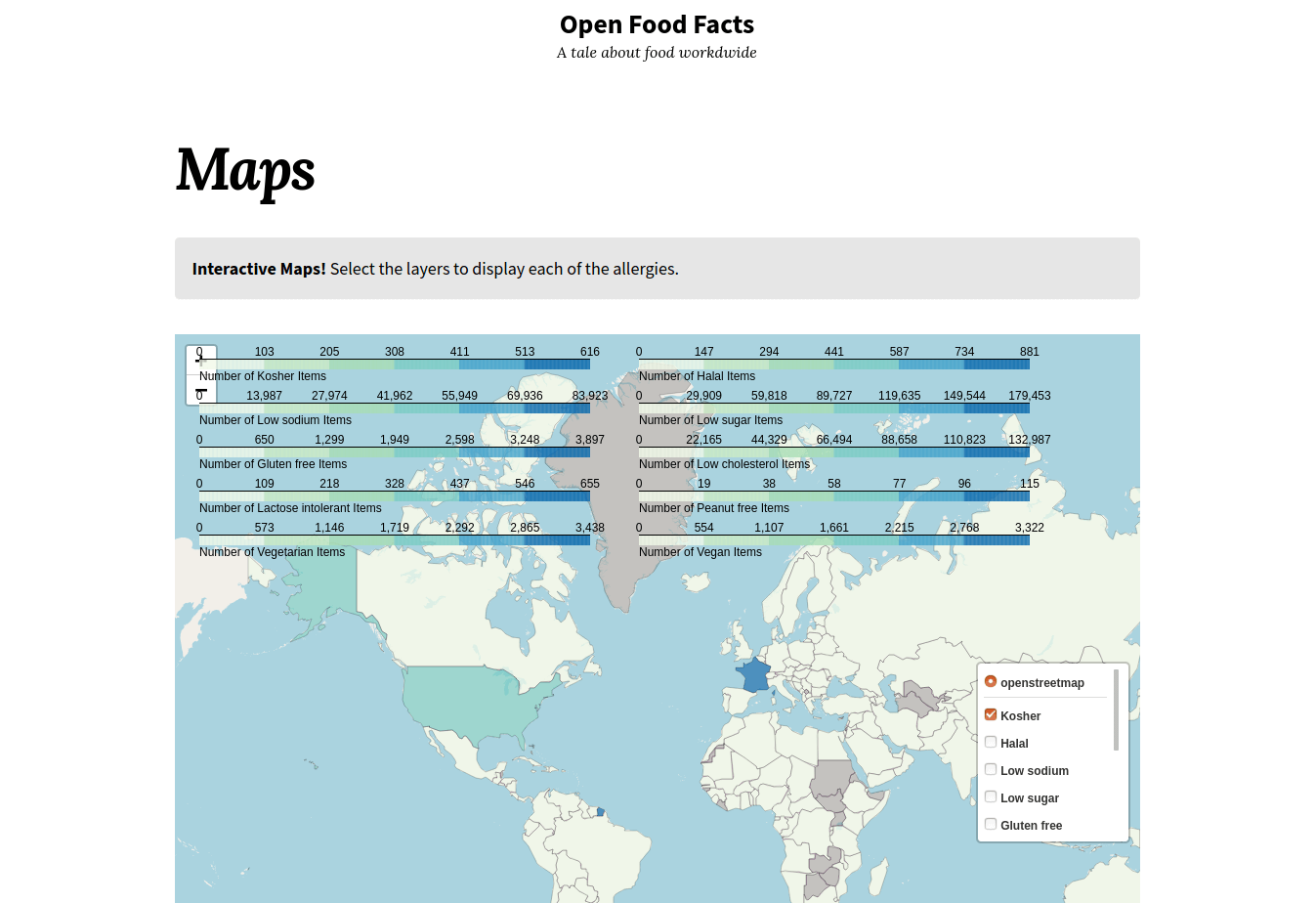Click the Kosher legend color bar
The width and height of the screenshot is (1316, 903).
[395, 365]
